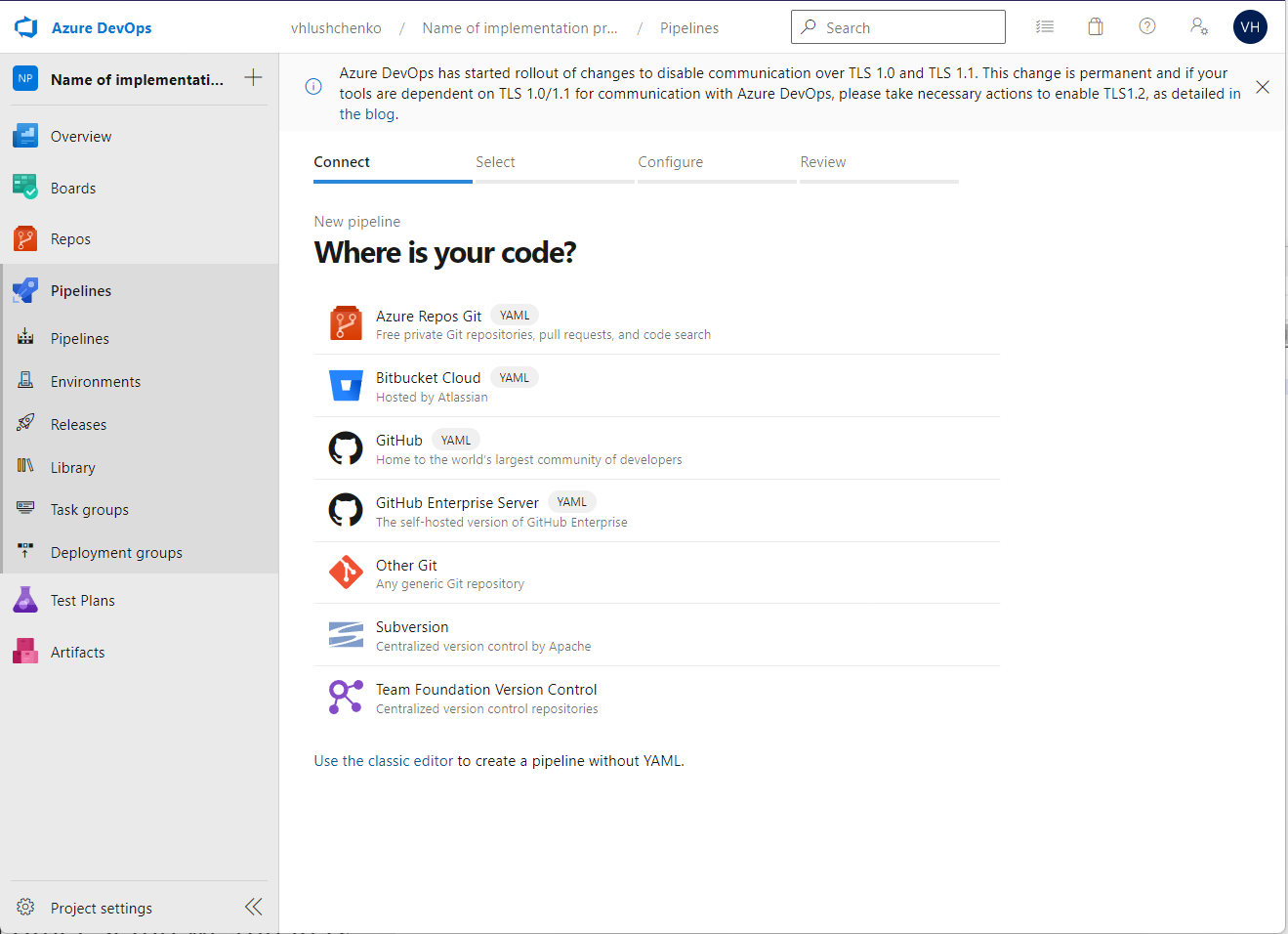Select the Azure Repos Git source icon
Viewport: 1288px width, 934px height.
[x=346, y=322]
